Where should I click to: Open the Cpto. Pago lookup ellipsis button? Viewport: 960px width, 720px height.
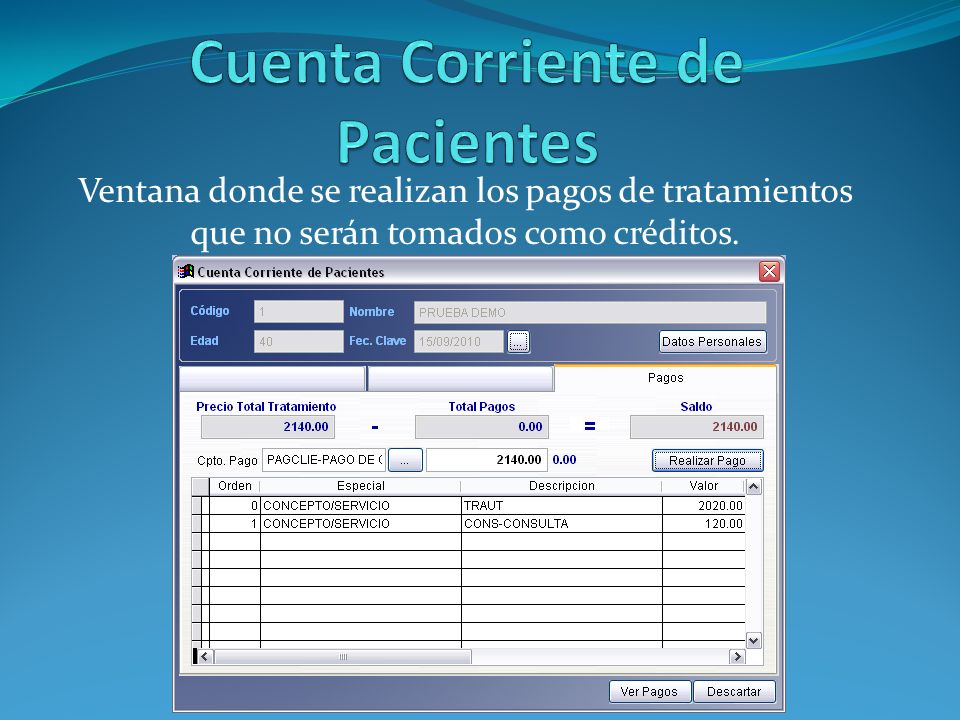(x=405, y=460)
